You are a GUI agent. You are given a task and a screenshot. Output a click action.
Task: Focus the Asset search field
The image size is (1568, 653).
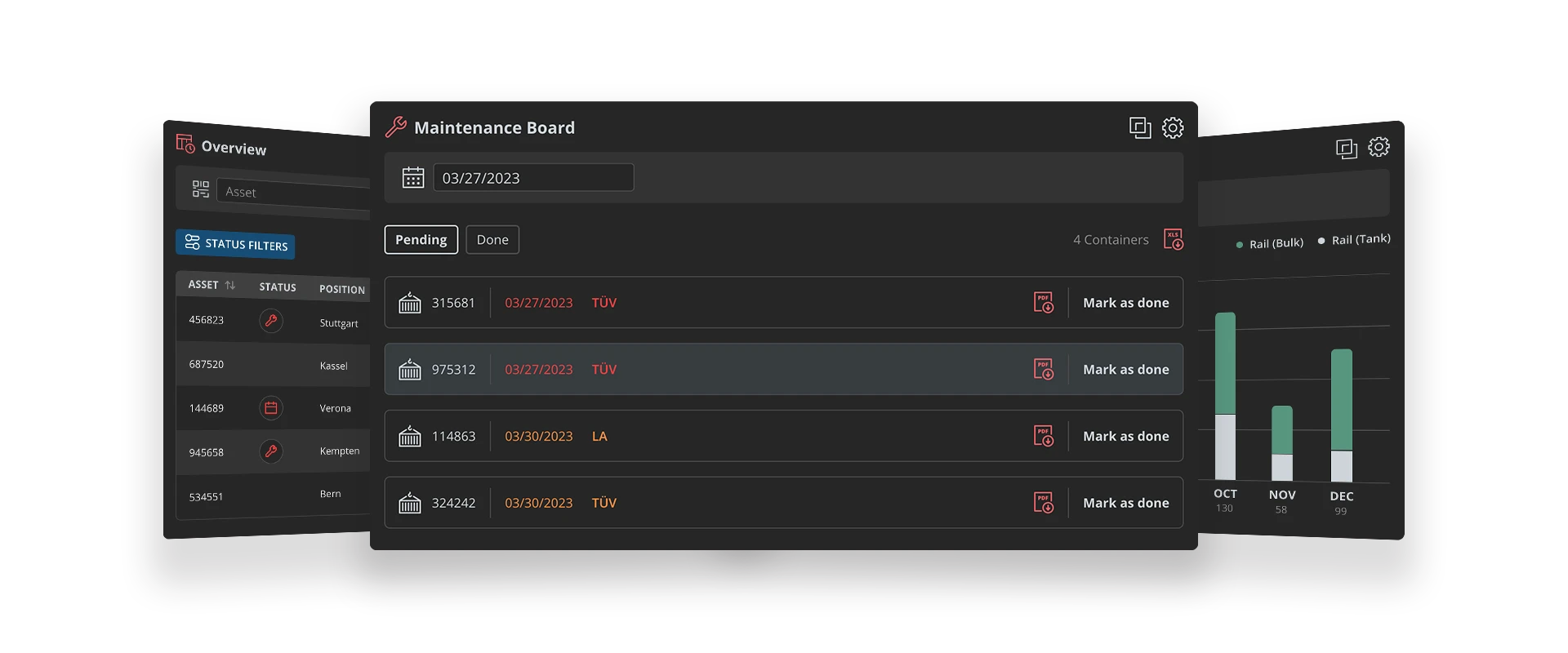pyautogui.click(x=293, y=194)
